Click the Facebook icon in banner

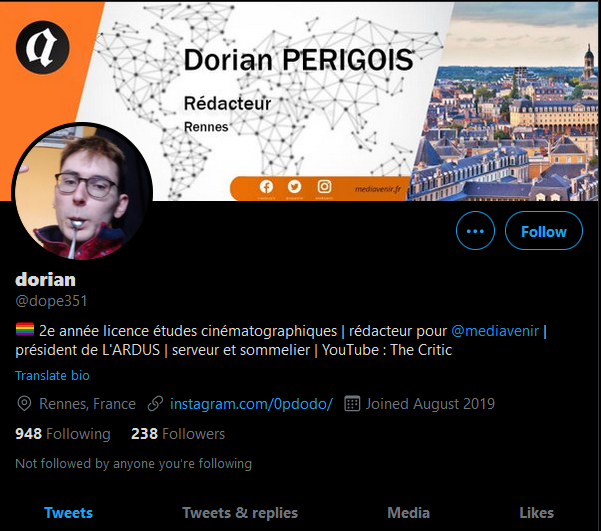click(x=266, y=187)
